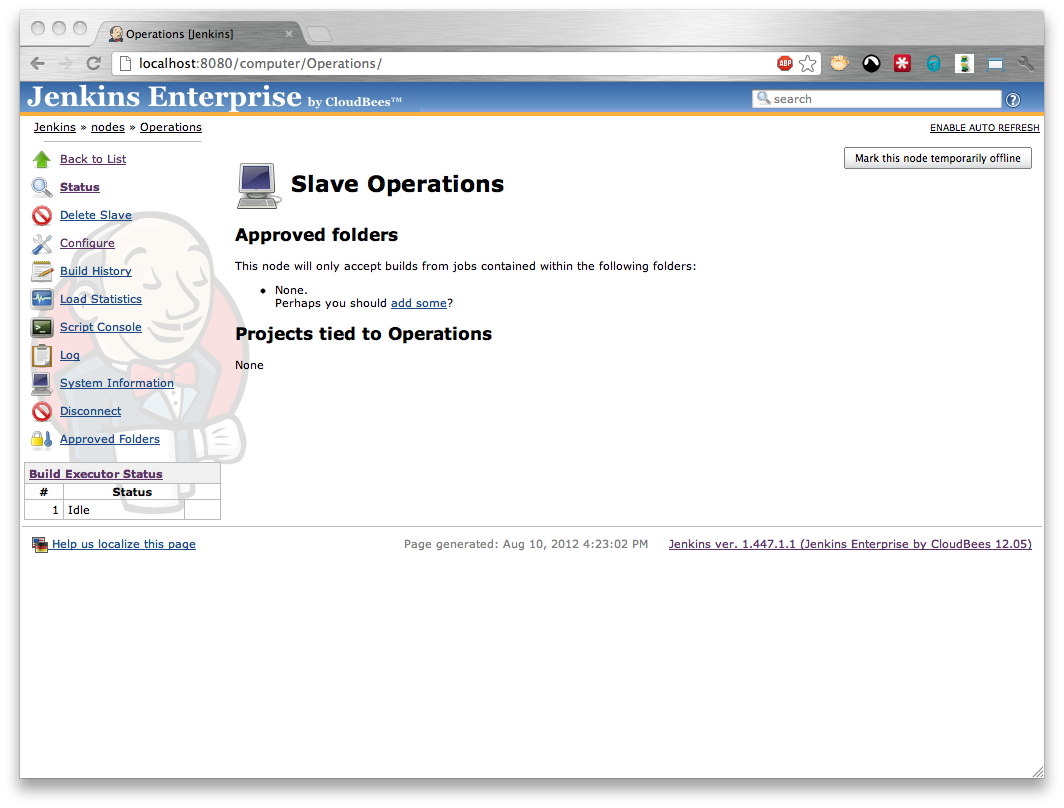1064x808 pixels.
Task: Click the clipboard icon beside Log
Action: [41, 355]
